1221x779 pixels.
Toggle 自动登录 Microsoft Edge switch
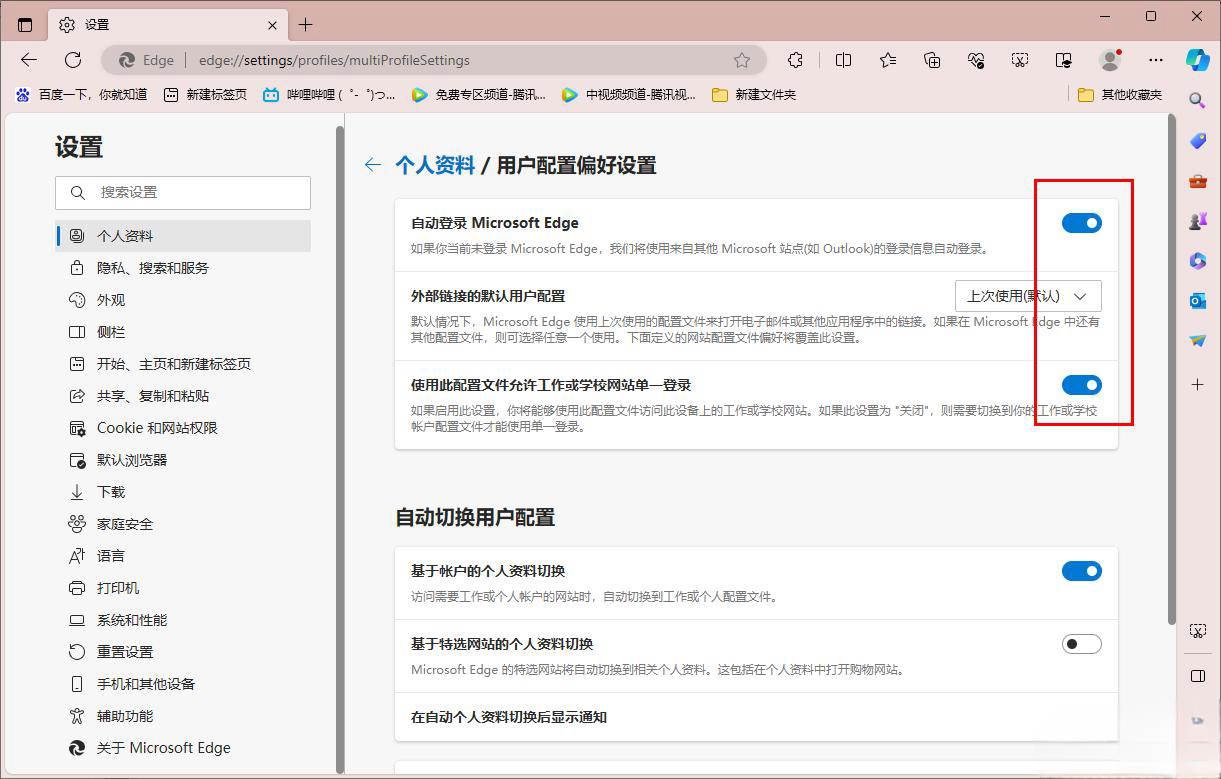pos(1082,223)
